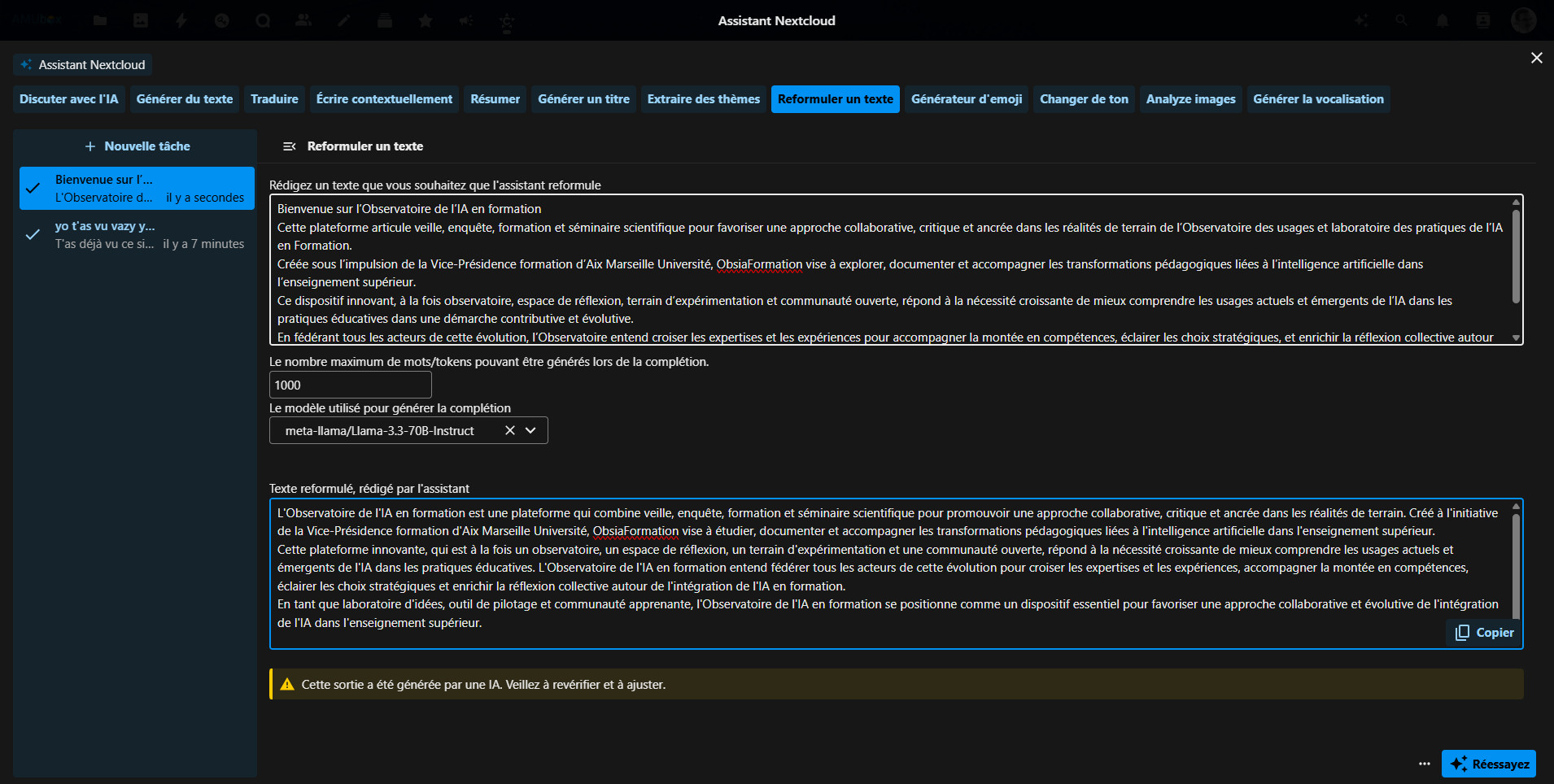Open the Changer de ton tab
Viewport: 1554px width, 784px height.
(x=1084, y=99)
